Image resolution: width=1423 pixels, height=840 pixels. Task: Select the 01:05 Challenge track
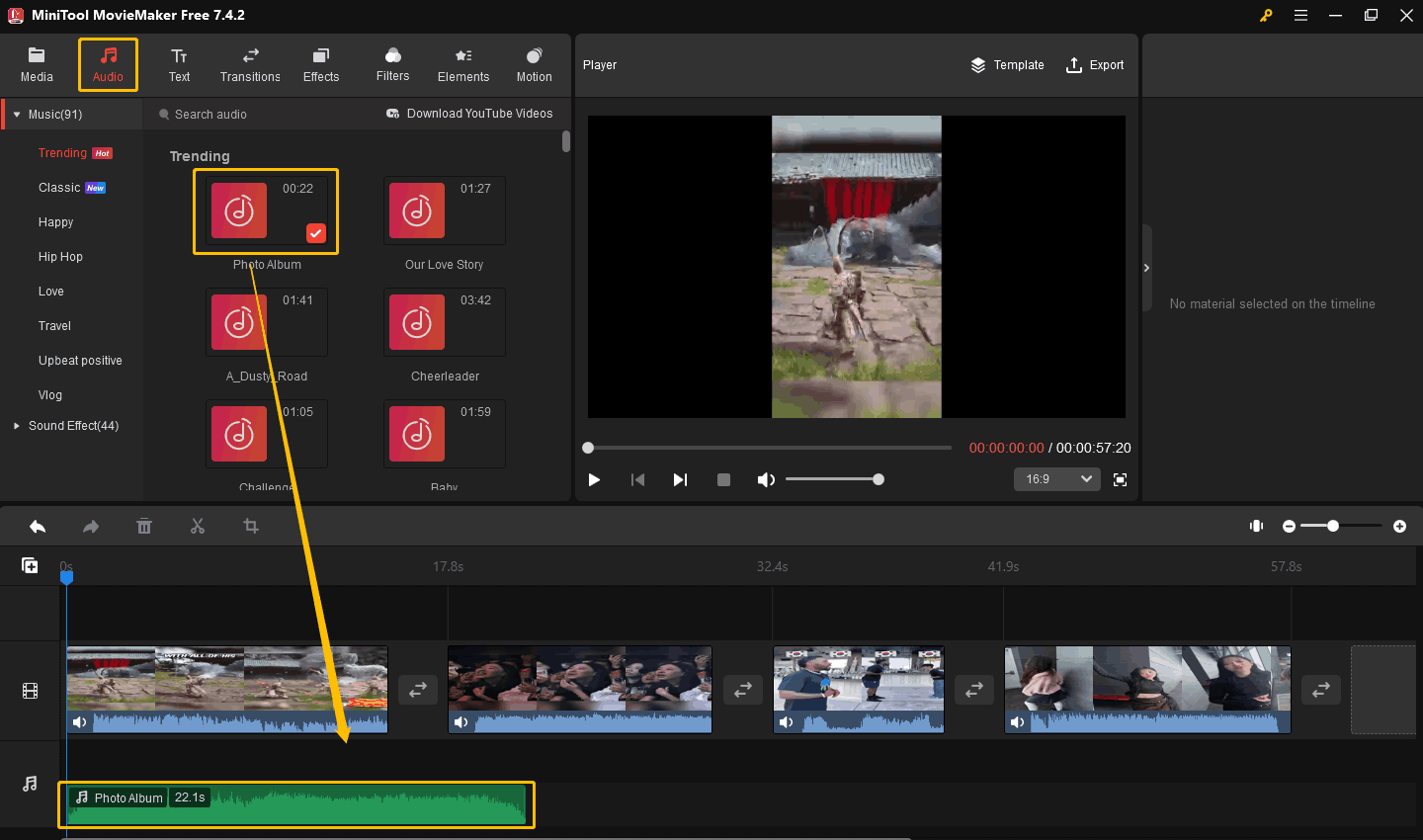pos(267,434)
